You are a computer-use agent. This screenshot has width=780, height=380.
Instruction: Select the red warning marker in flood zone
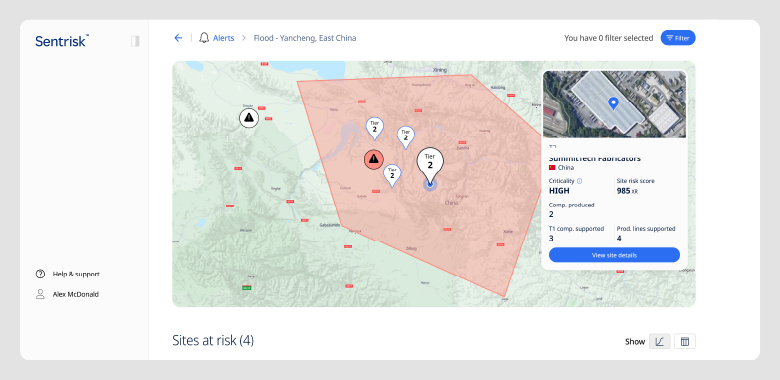(374, 159)
